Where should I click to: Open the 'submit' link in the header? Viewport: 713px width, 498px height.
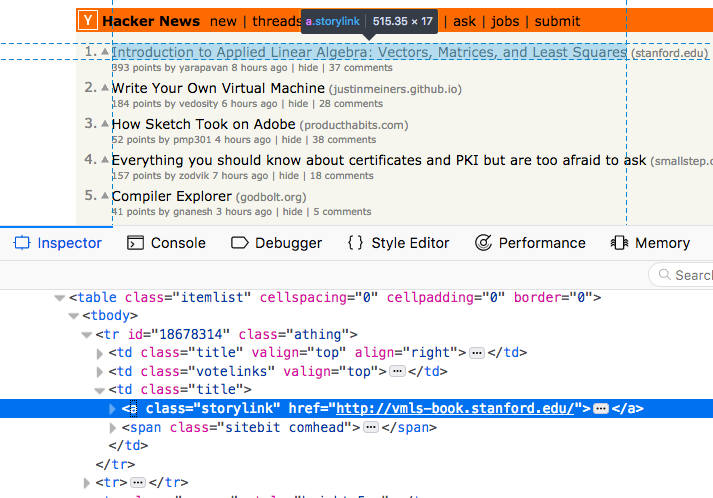[x=557, y=21]
